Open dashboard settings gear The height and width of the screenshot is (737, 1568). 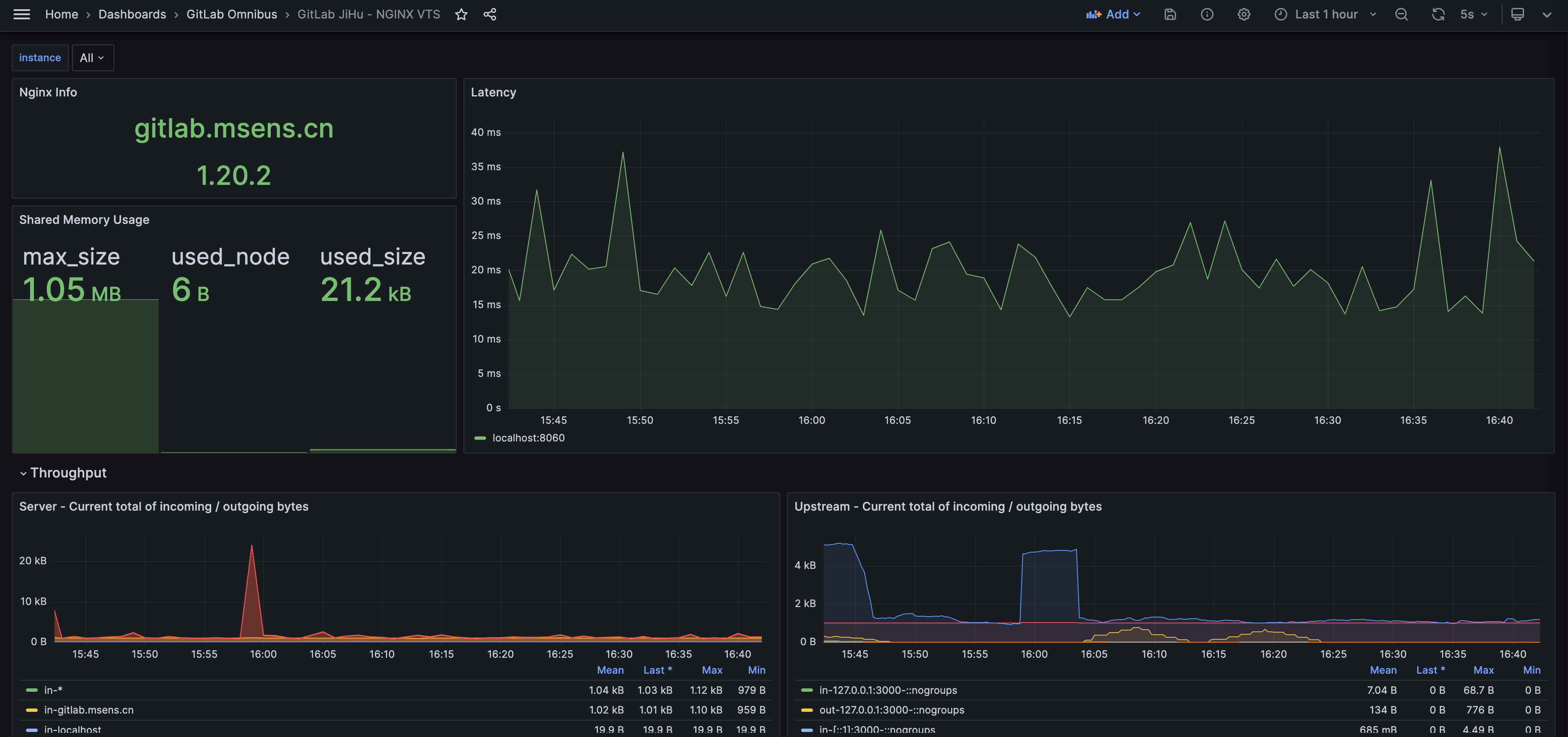coord(1244,14)
